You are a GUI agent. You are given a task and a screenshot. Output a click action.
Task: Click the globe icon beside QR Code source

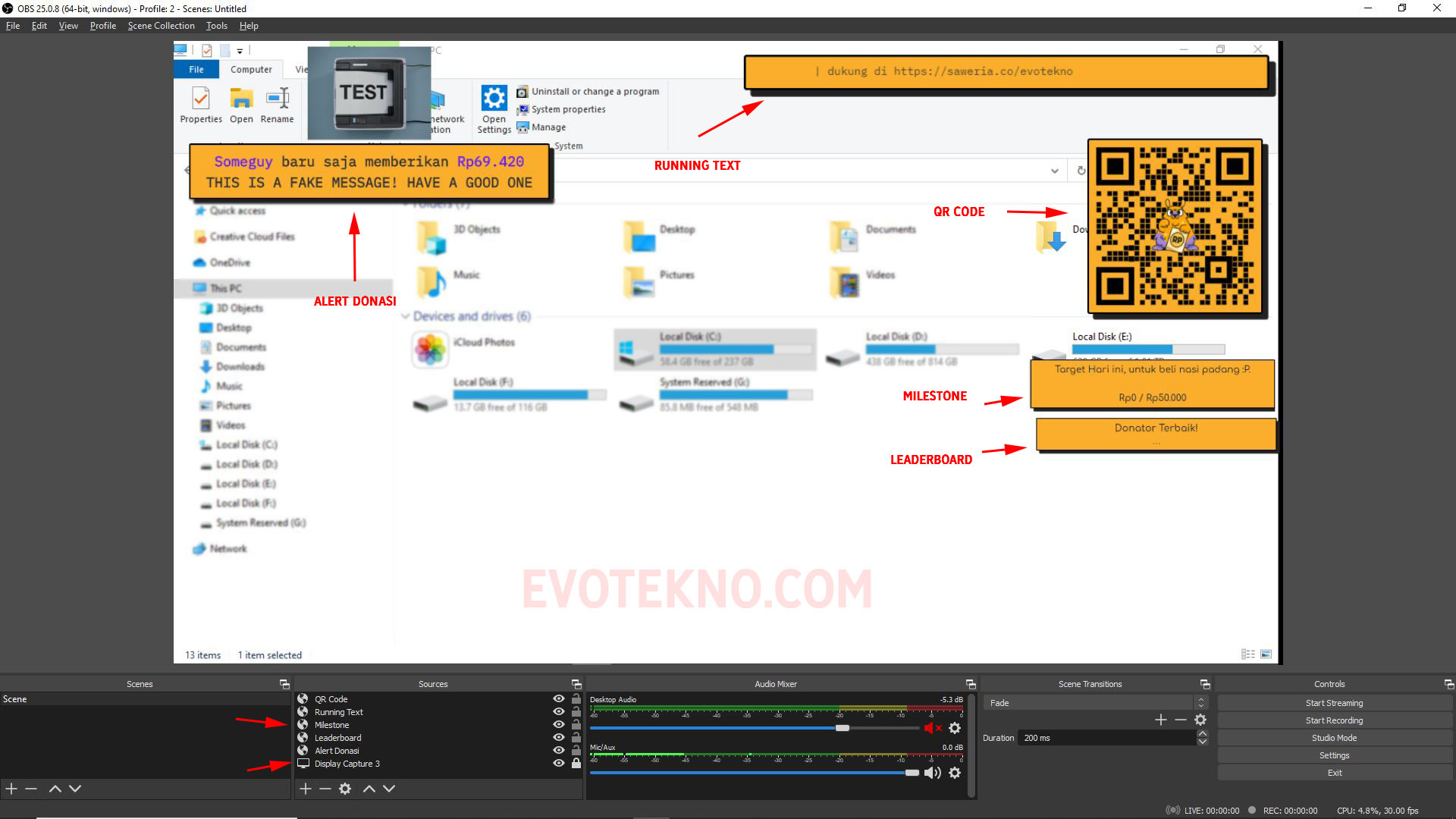pyautogui.click(x=303, y=699)
